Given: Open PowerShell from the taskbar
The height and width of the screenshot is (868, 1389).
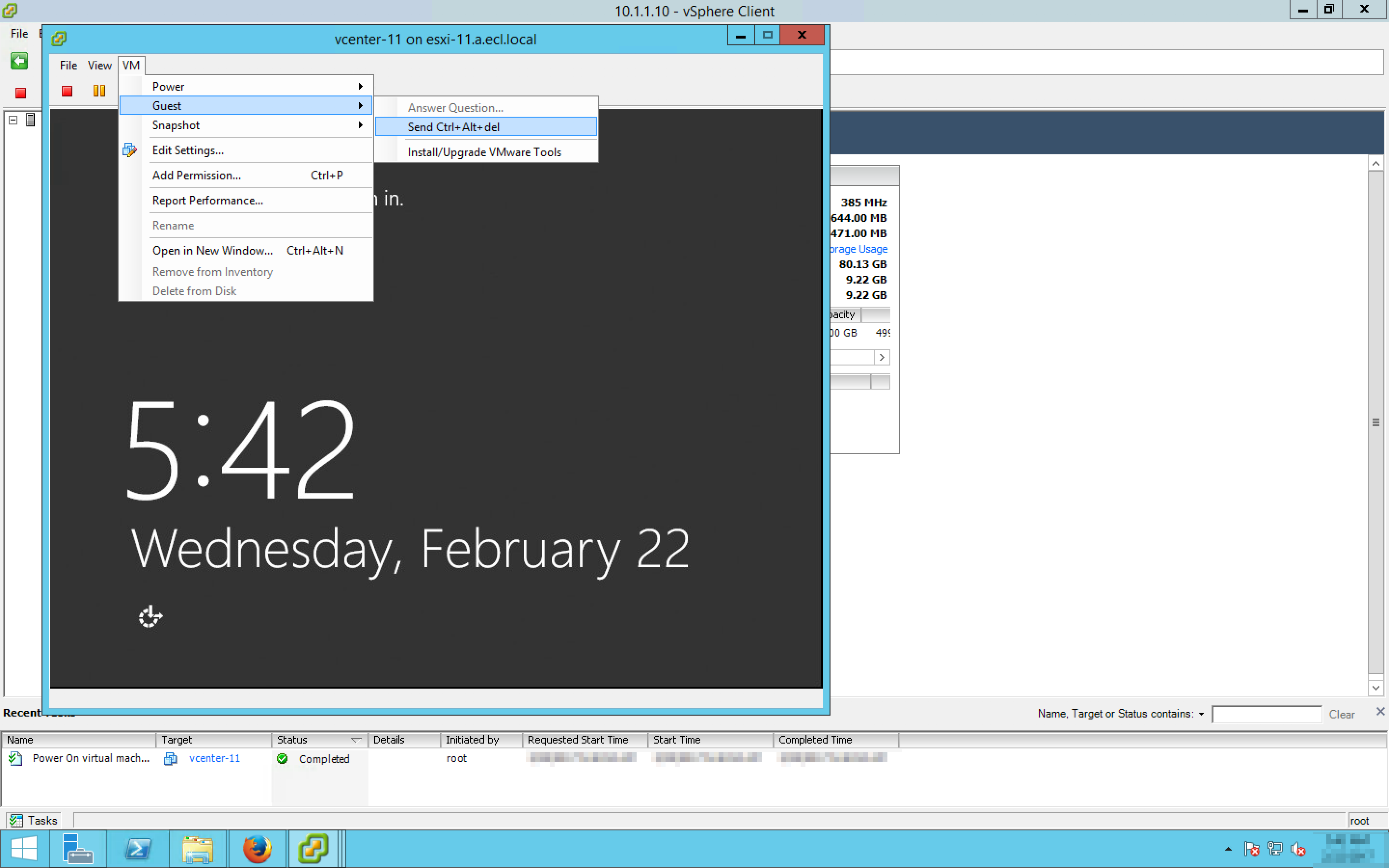Looking at the screenshot, I should 138,849.
